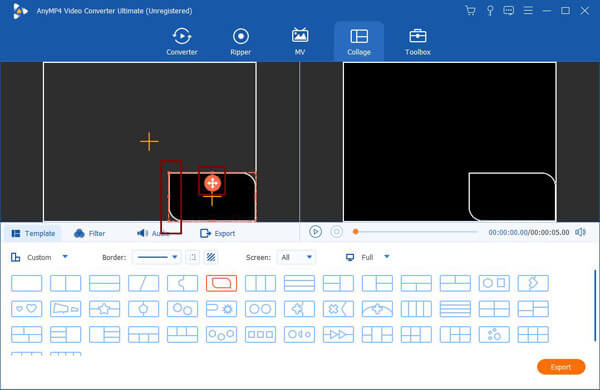Select the two vertical split template
Screen dimensions: 600x390
coord(65,283)
